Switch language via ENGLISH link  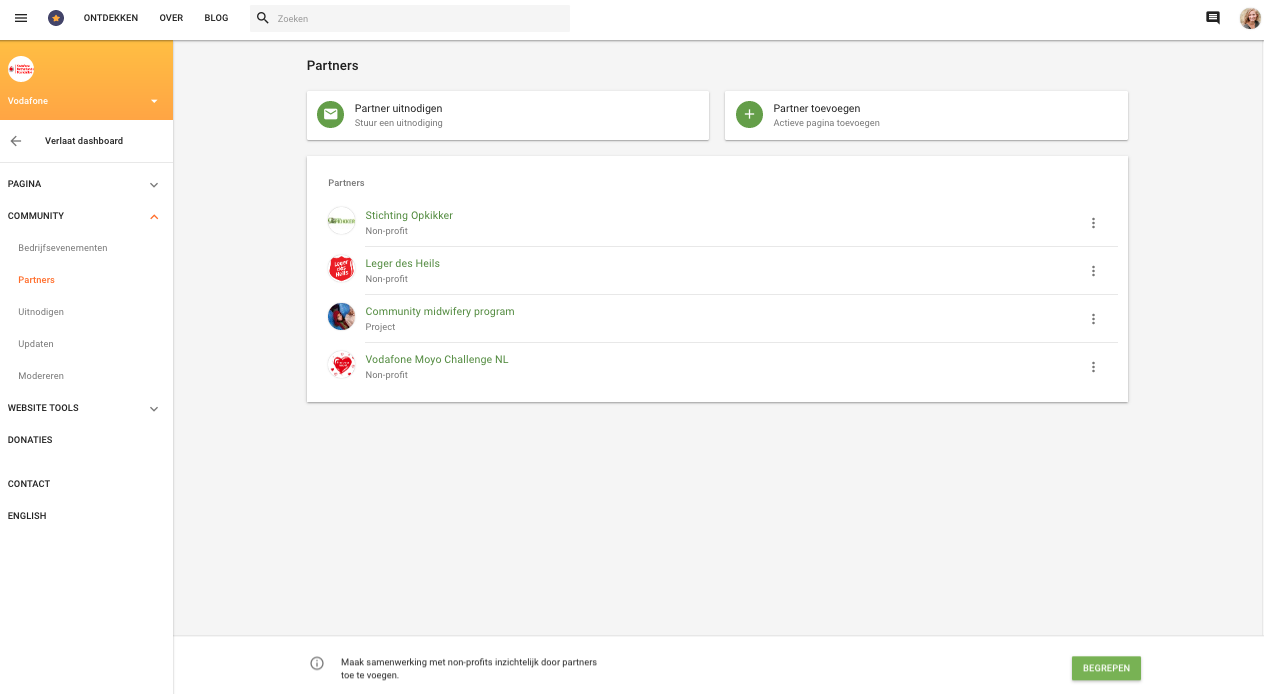pos(27,516)
